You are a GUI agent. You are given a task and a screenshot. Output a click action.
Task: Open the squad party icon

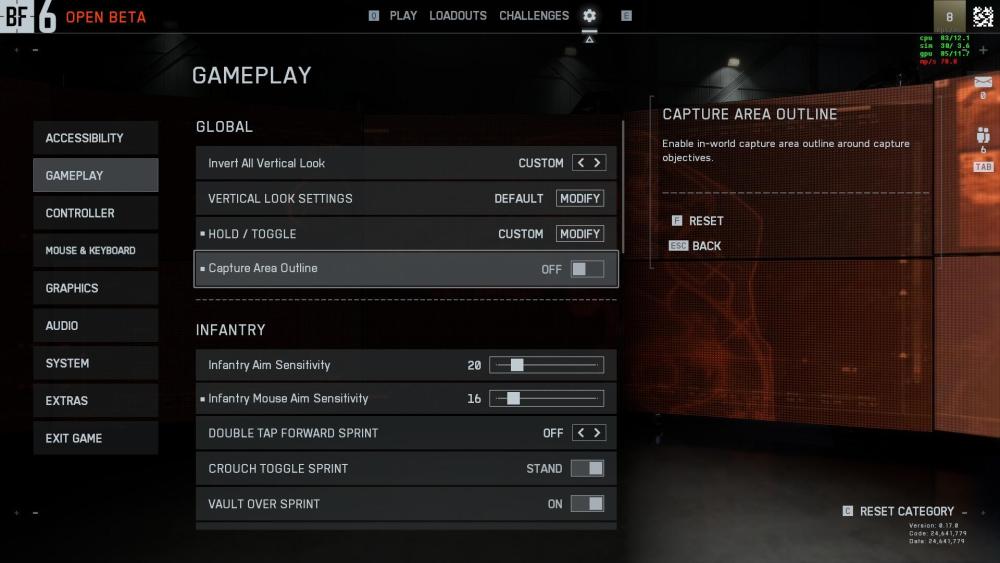click(x=983, y=135)
